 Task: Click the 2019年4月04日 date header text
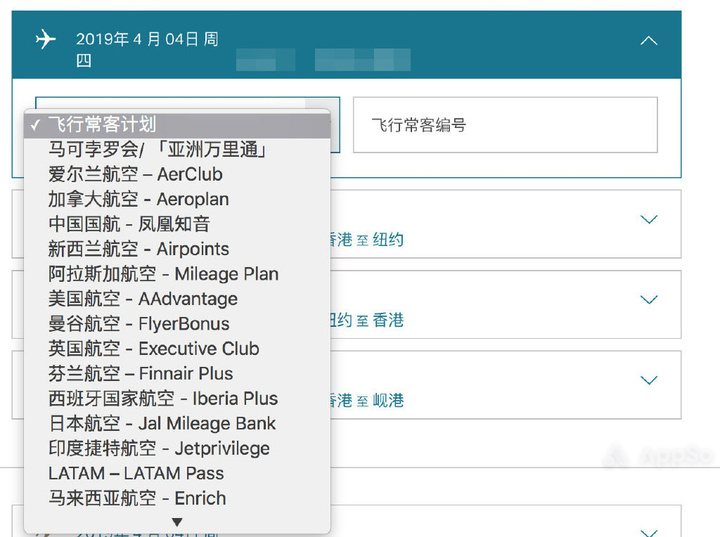(147, 49)
